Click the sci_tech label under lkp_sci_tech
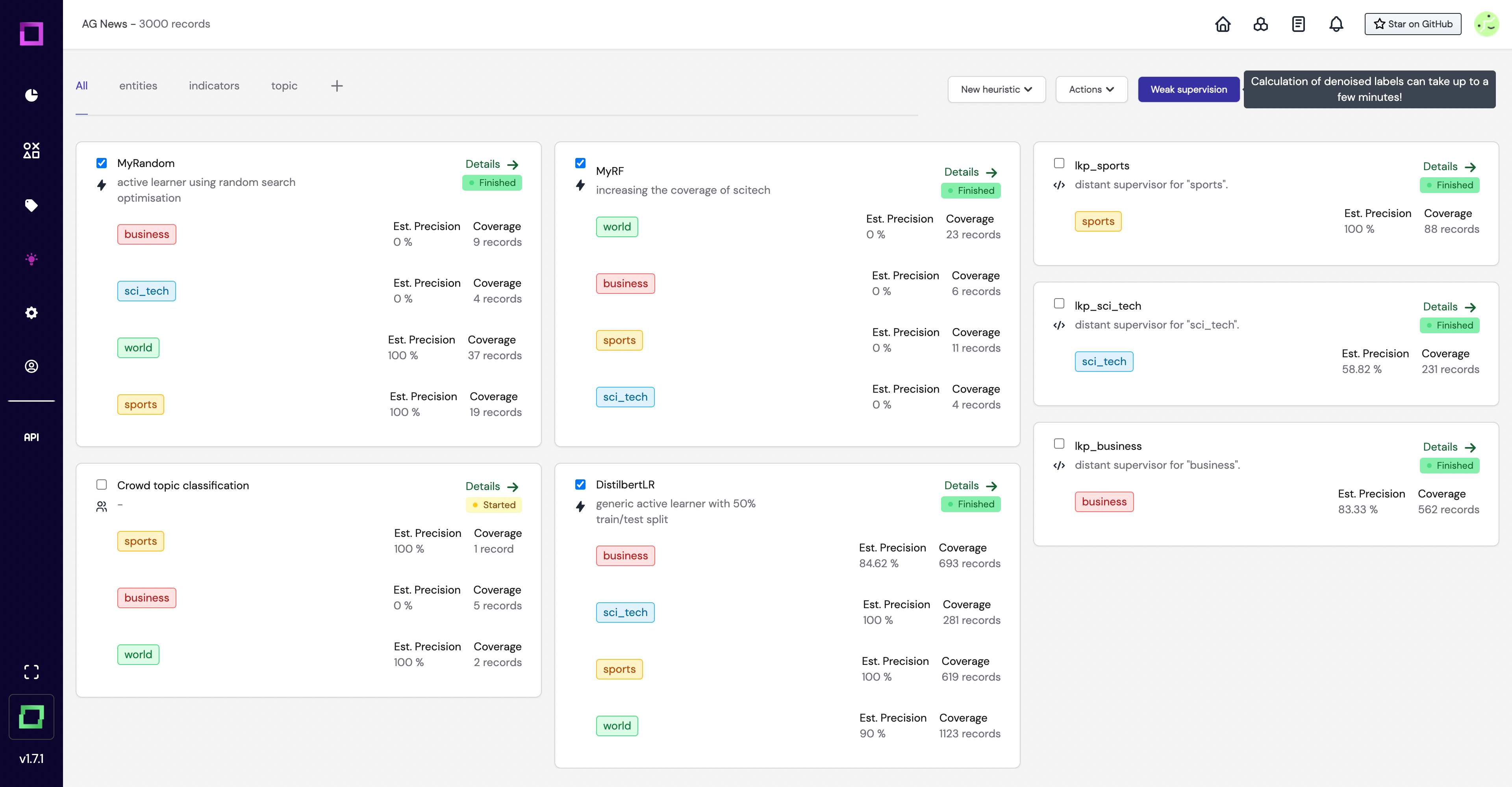This screenshot has width=1512, height=787. pyautogui.click(x=1103, y=361)
